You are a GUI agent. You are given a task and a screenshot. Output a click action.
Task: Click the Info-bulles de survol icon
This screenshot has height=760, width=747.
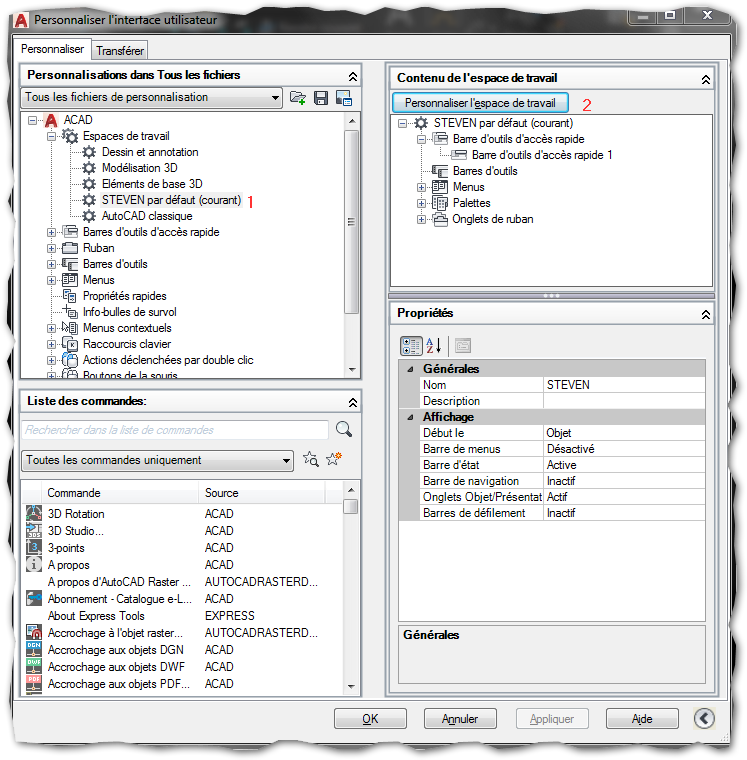(70, 312)
